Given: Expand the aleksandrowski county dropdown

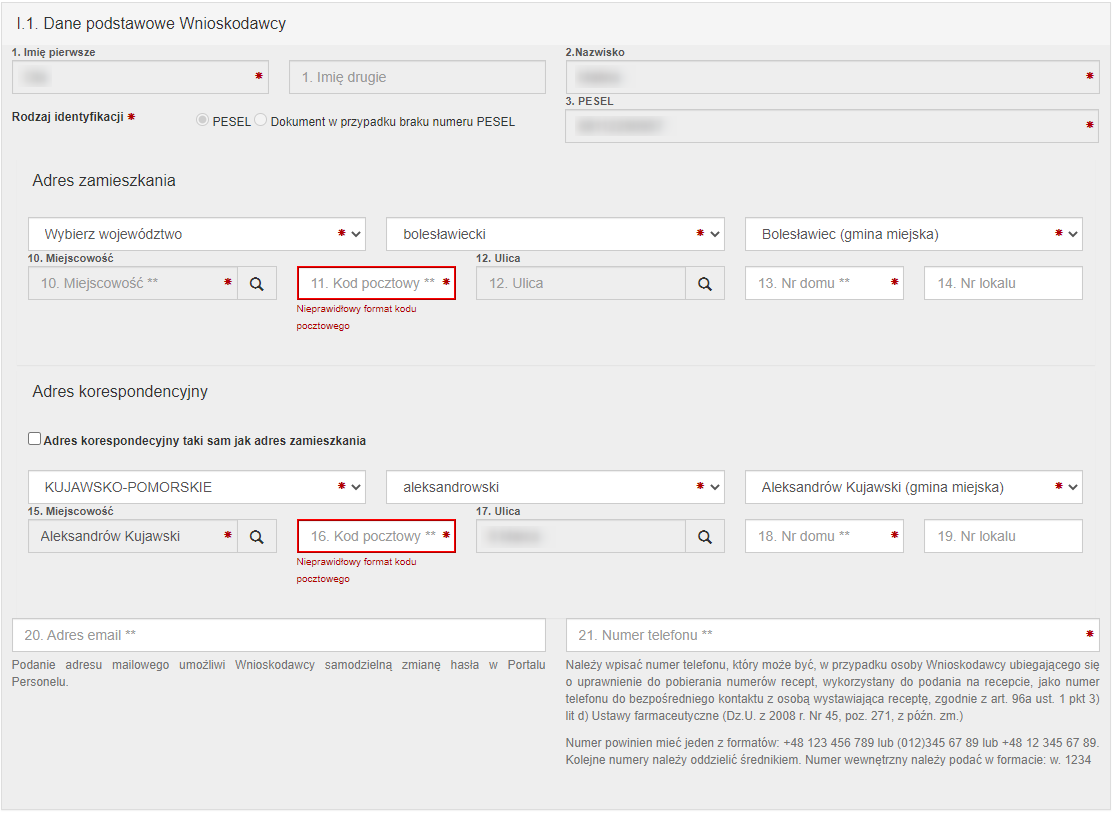Looking at the screenshot, I should click(555, 487).
